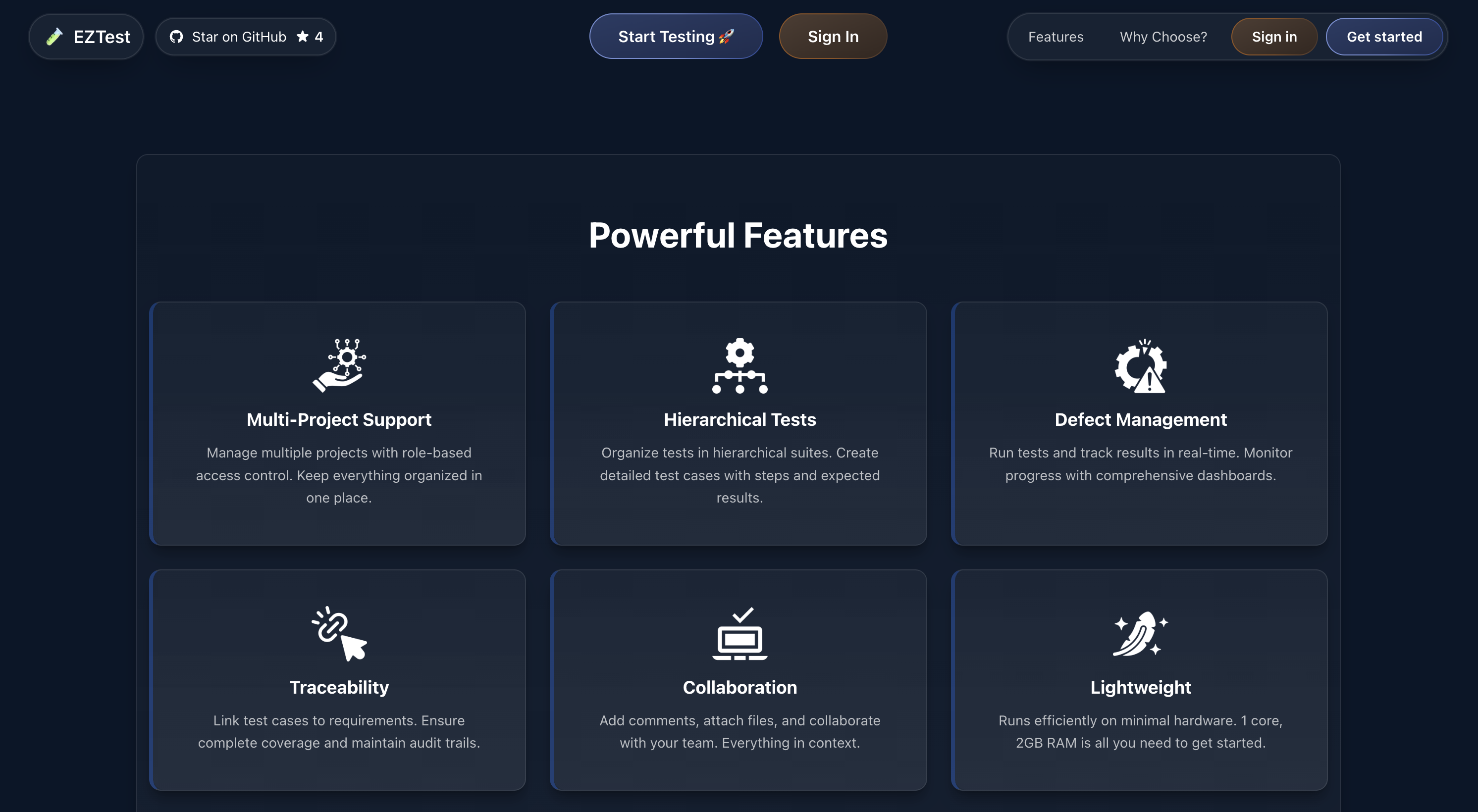Image resolution: width=1478 pixels, height=812 pixels.
Task: Click the EZTest test tube logo icon
Action: point(54,36)
